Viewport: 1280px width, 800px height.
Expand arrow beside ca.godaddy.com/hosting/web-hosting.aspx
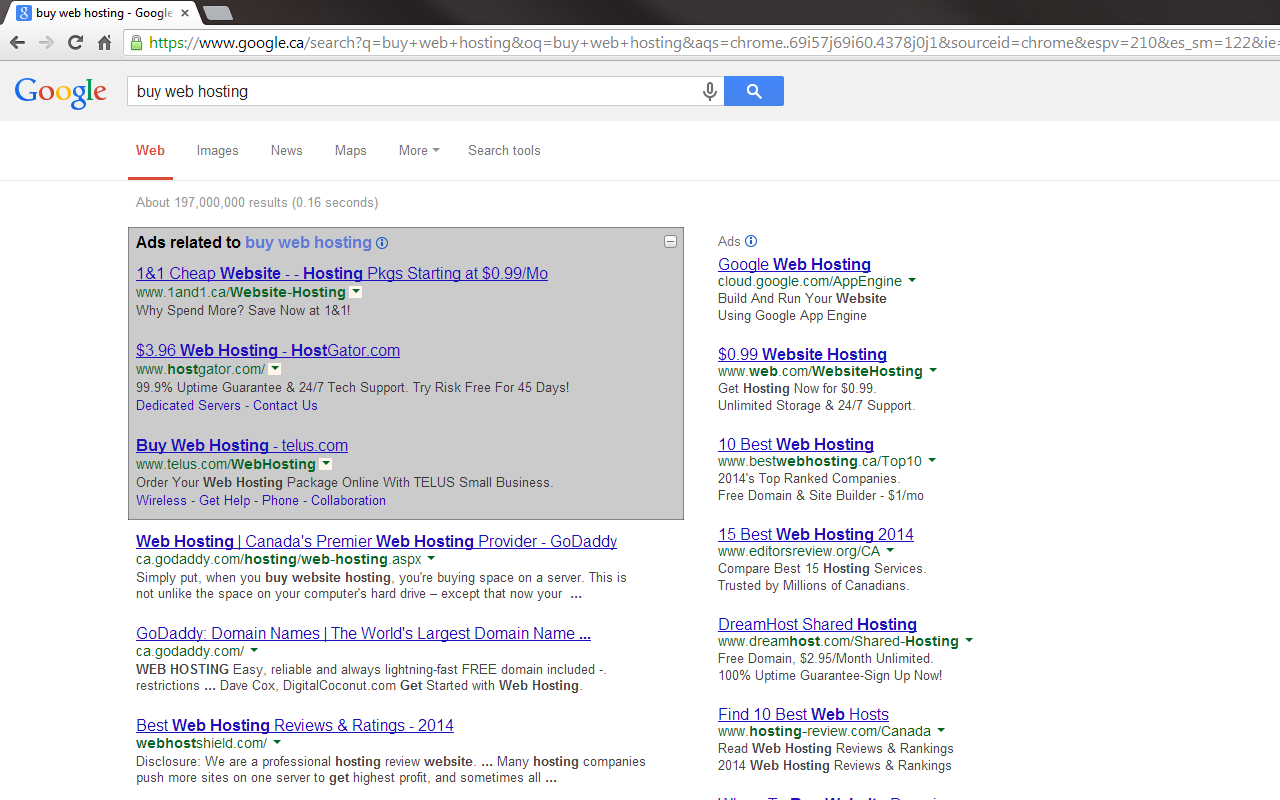tap(431, 559)
